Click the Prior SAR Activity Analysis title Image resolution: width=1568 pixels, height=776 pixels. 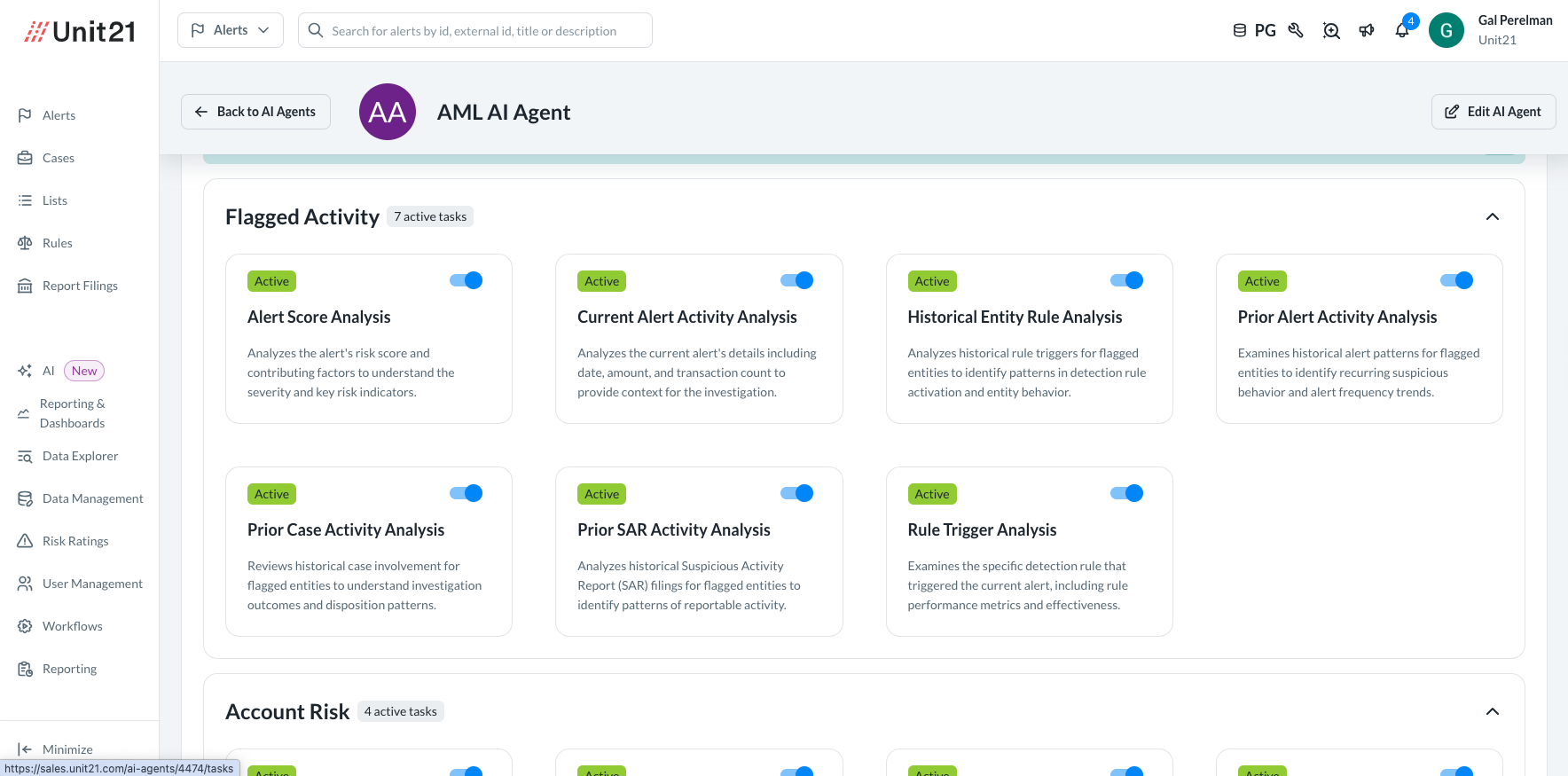click(x=673, y=530)
